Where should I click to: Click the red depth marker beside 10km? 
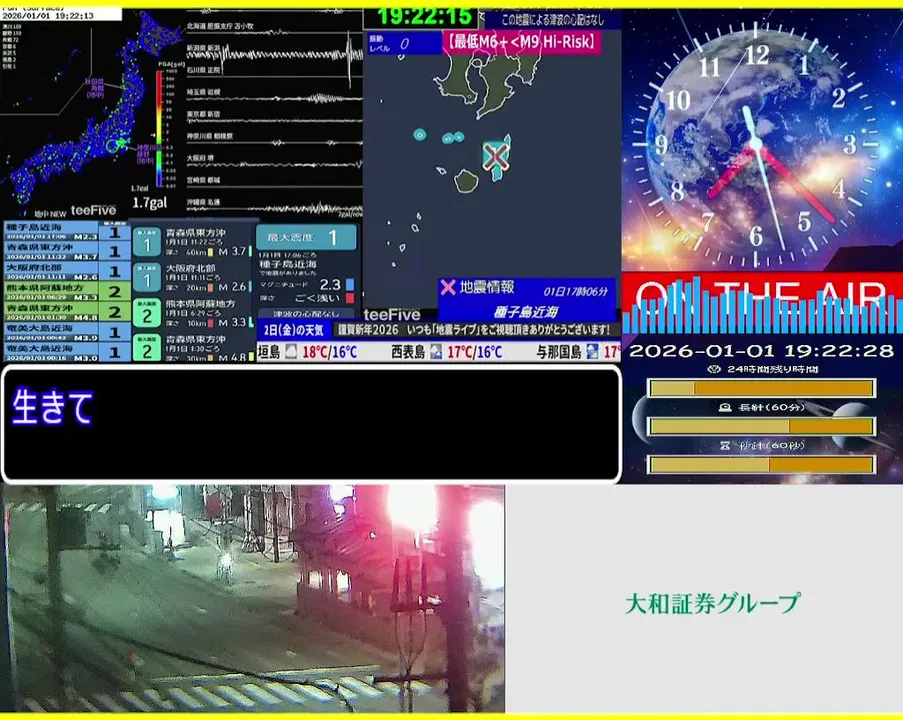[210, 323]
